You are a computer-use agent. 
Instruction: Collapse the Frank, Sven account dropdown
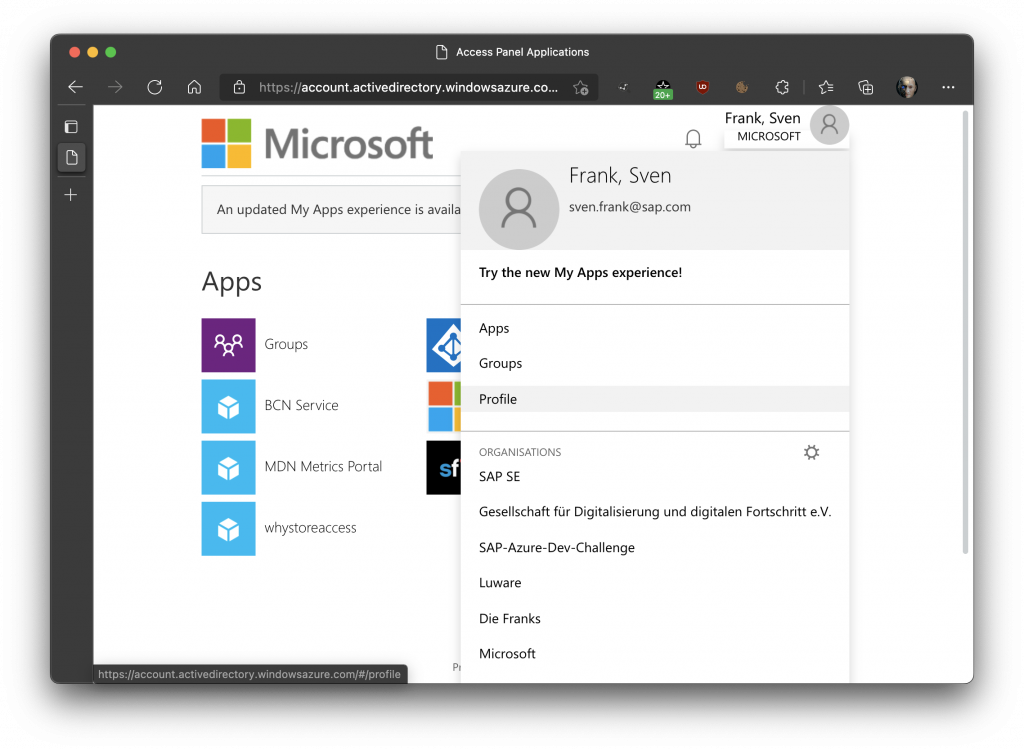786,126
